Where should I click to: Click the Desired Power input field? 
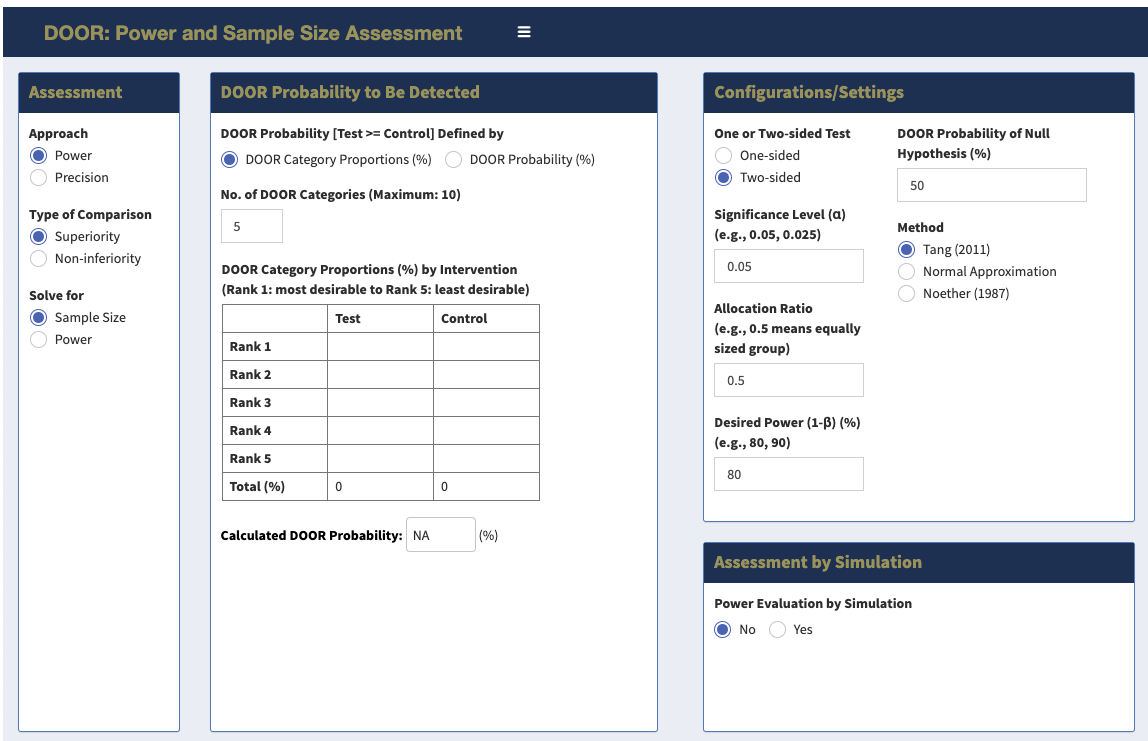(788, 474)
